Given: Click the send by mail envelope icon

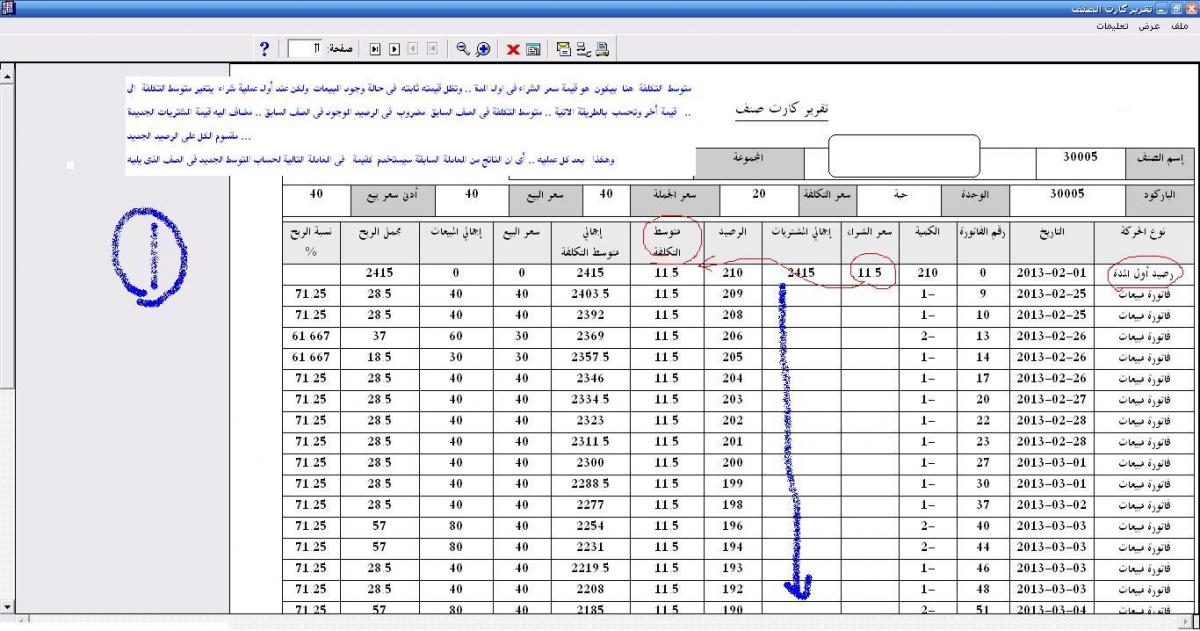Looking at the screenshot, I should pyautogui.click(x=563, y=48).
